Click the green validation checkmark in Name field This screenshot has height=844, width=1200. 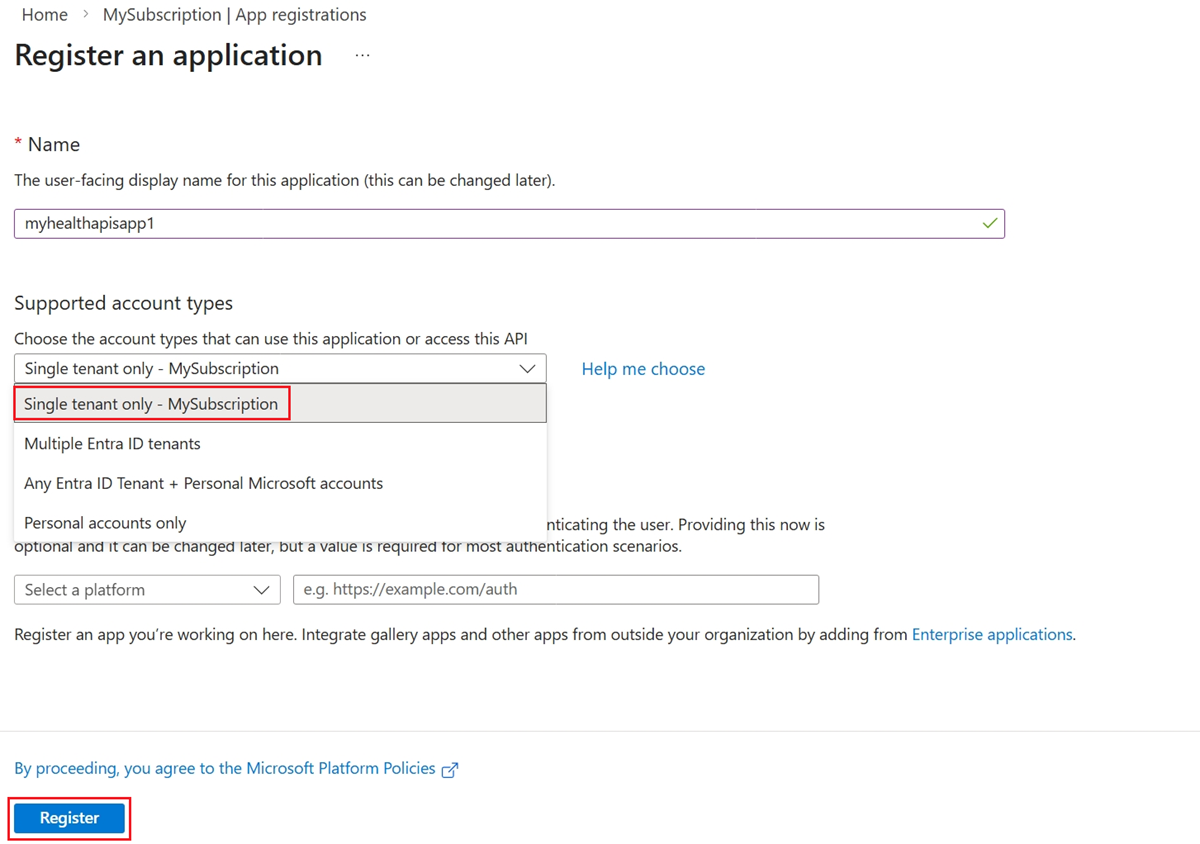tap(989, 224)
